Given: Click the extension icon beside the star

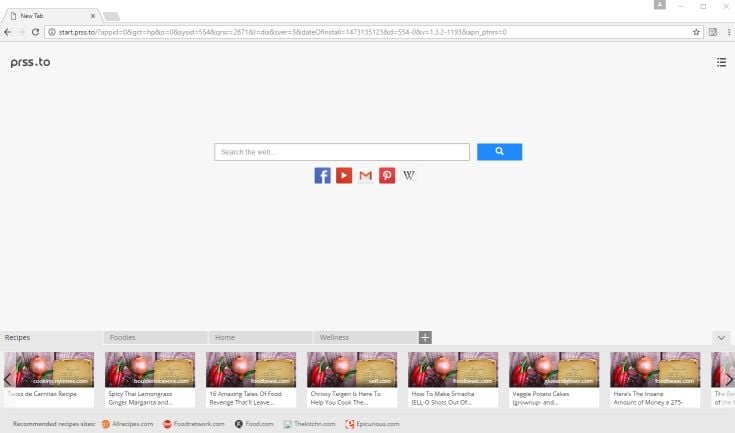Looking at the screenshot, I should (x=713, y=32).
